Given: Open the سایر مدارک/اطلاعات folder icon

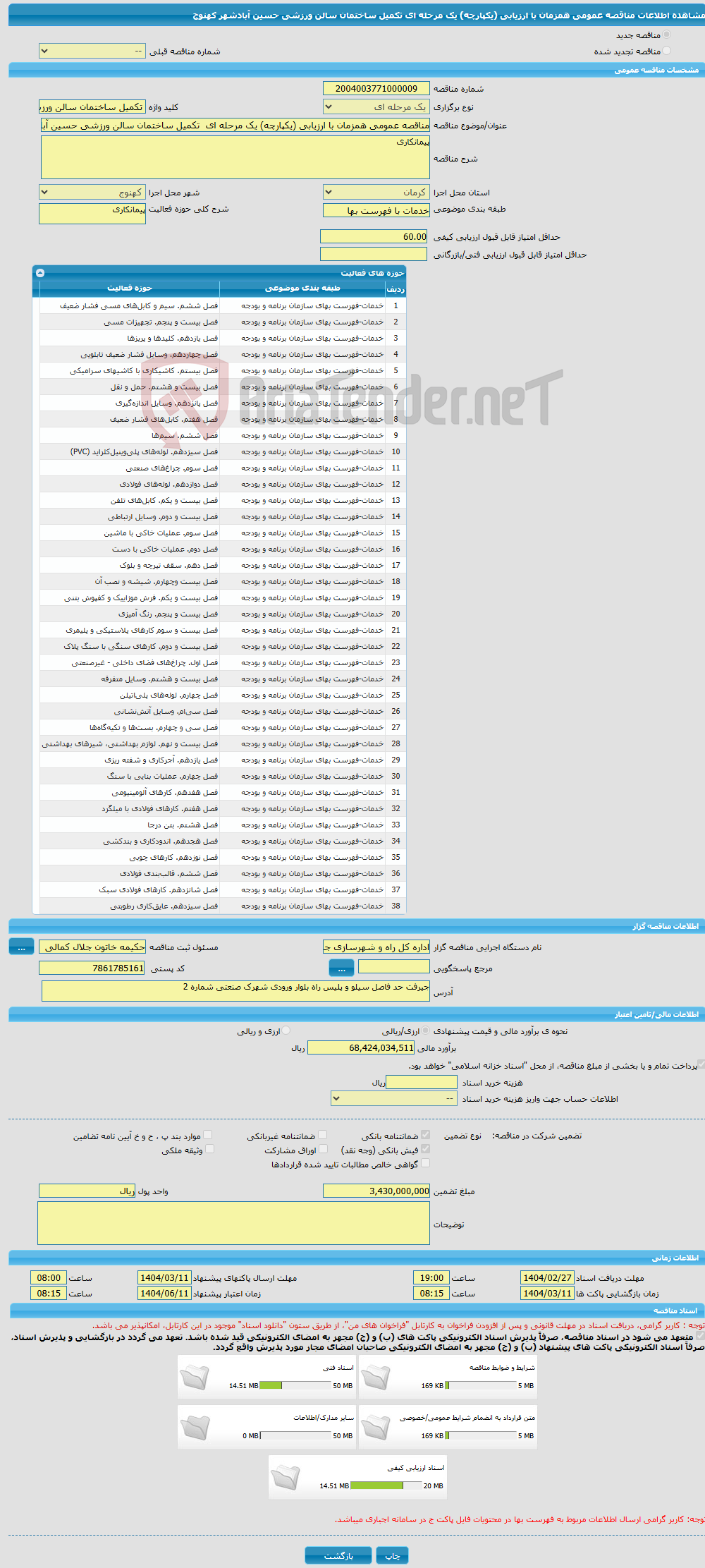Looking at the screenshot, I should pyautogui.click(x=195, y=1426).
